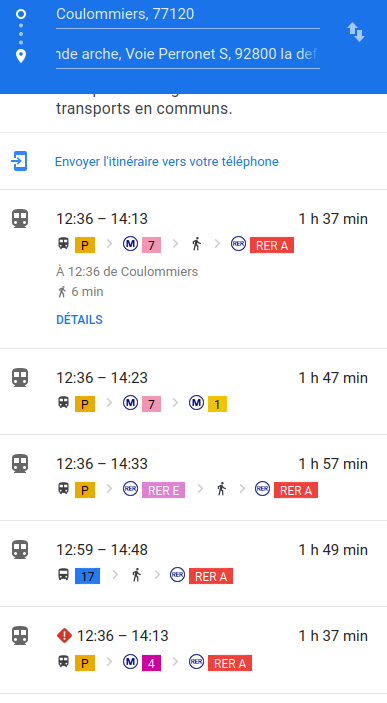The height and width of the screenshot is (703, 387).
Task: Click the send-to-phone icon
Action: click(x=19, y=161)
